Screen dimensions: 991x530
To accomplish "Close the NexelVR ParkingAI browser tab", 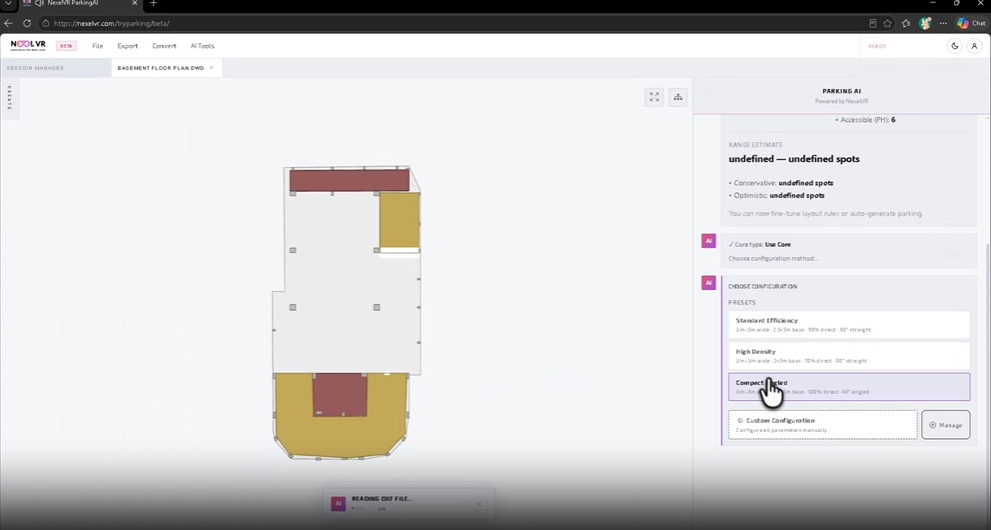I will [135, 3].
